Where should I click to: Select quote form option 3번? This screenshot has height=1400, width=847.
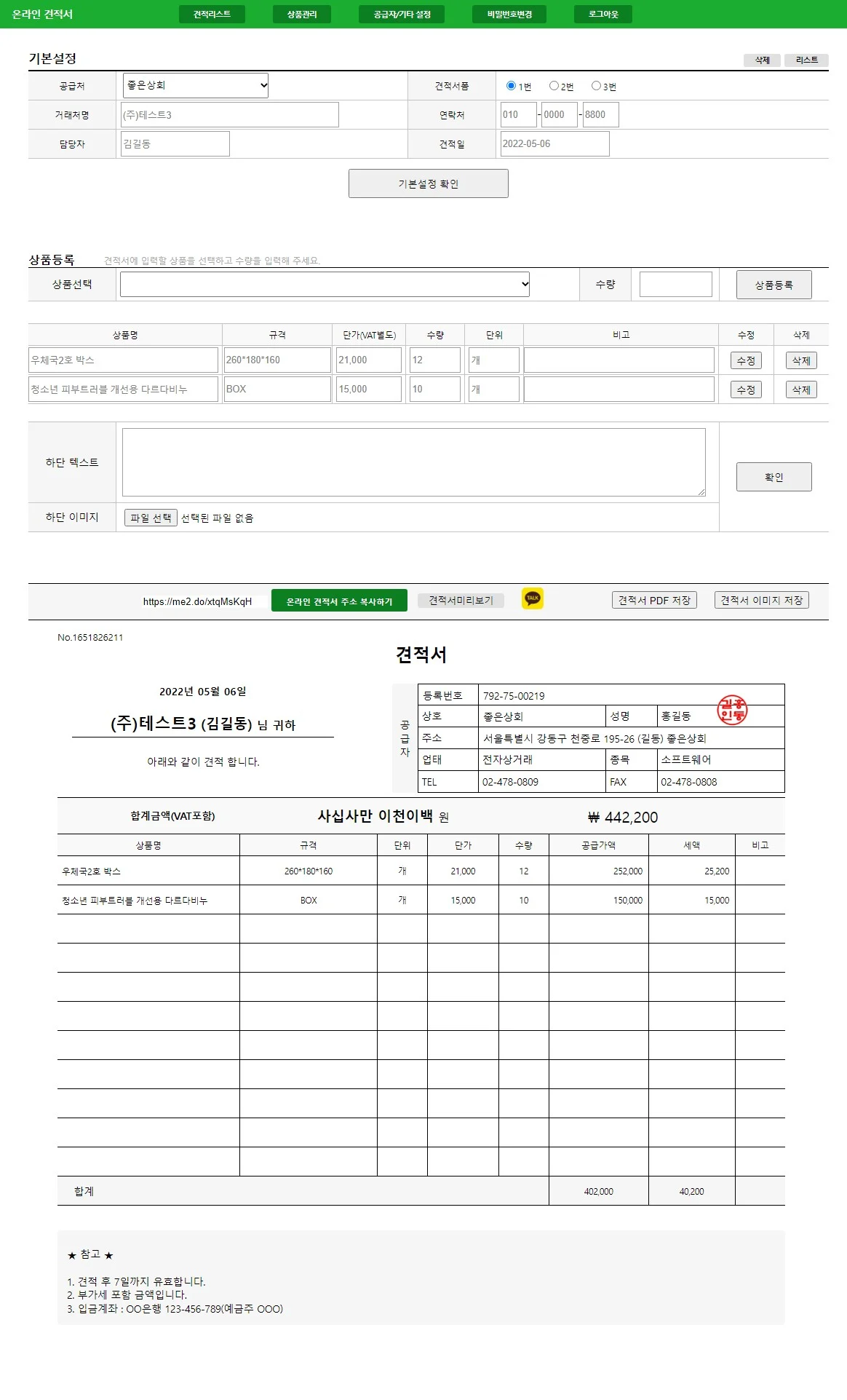[x=596, y=86]
